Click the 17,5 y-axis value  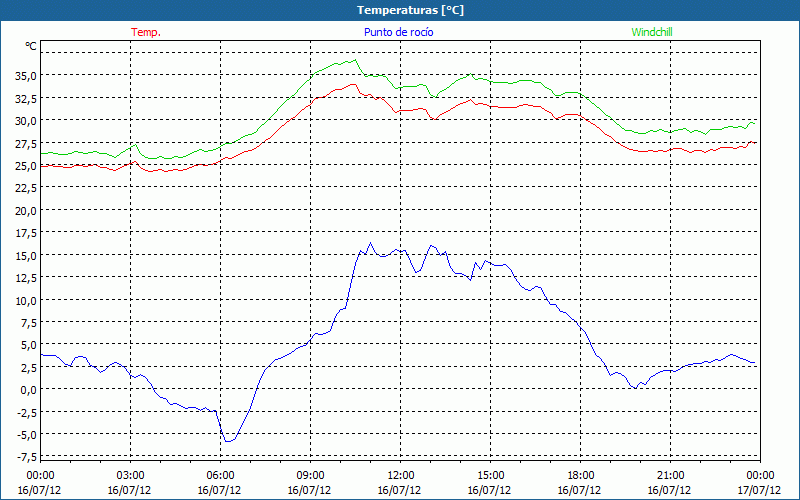click(27, 233)
